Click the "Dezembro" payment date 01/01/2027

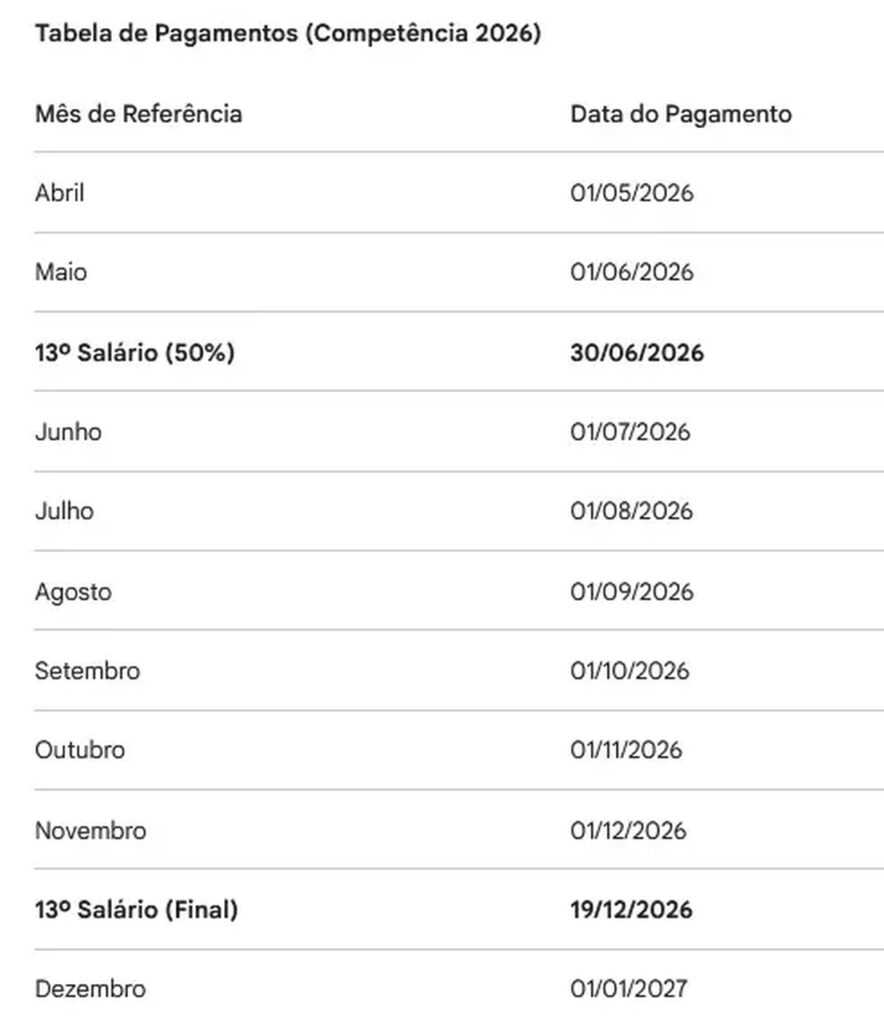click(629, 989)
